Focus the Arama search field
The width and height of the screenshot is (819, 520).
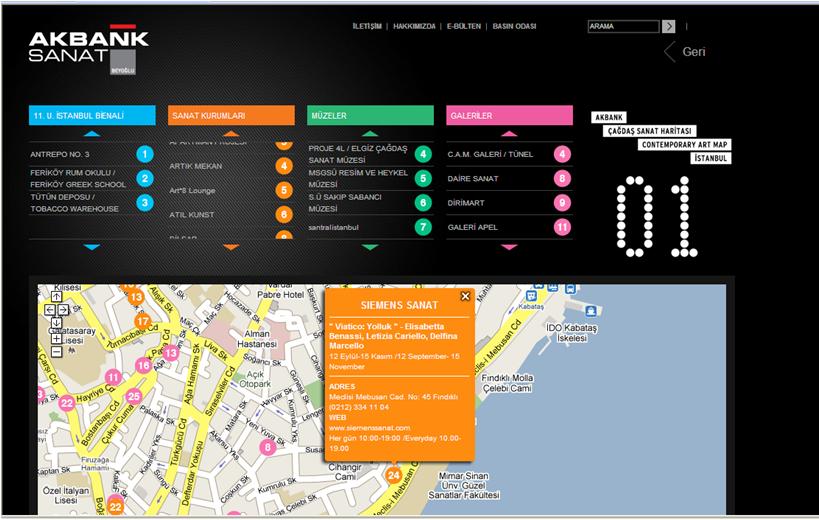(624, 26)
